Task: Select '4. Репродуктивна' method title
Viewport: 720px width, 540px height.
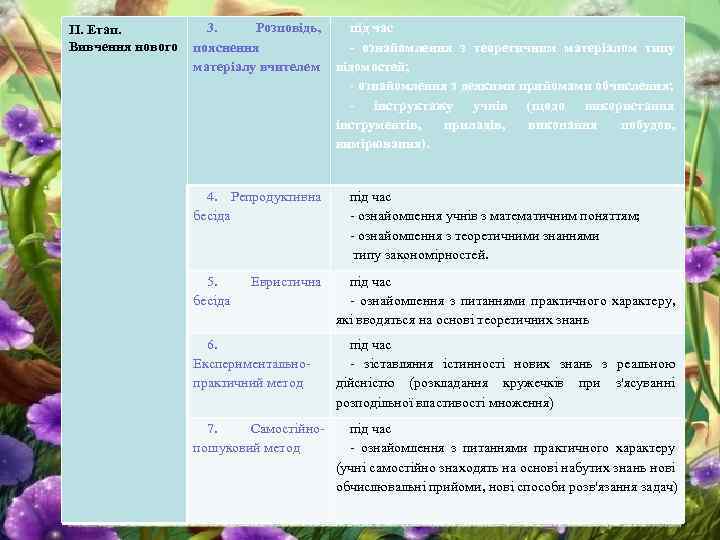Action: click(264, 197)
